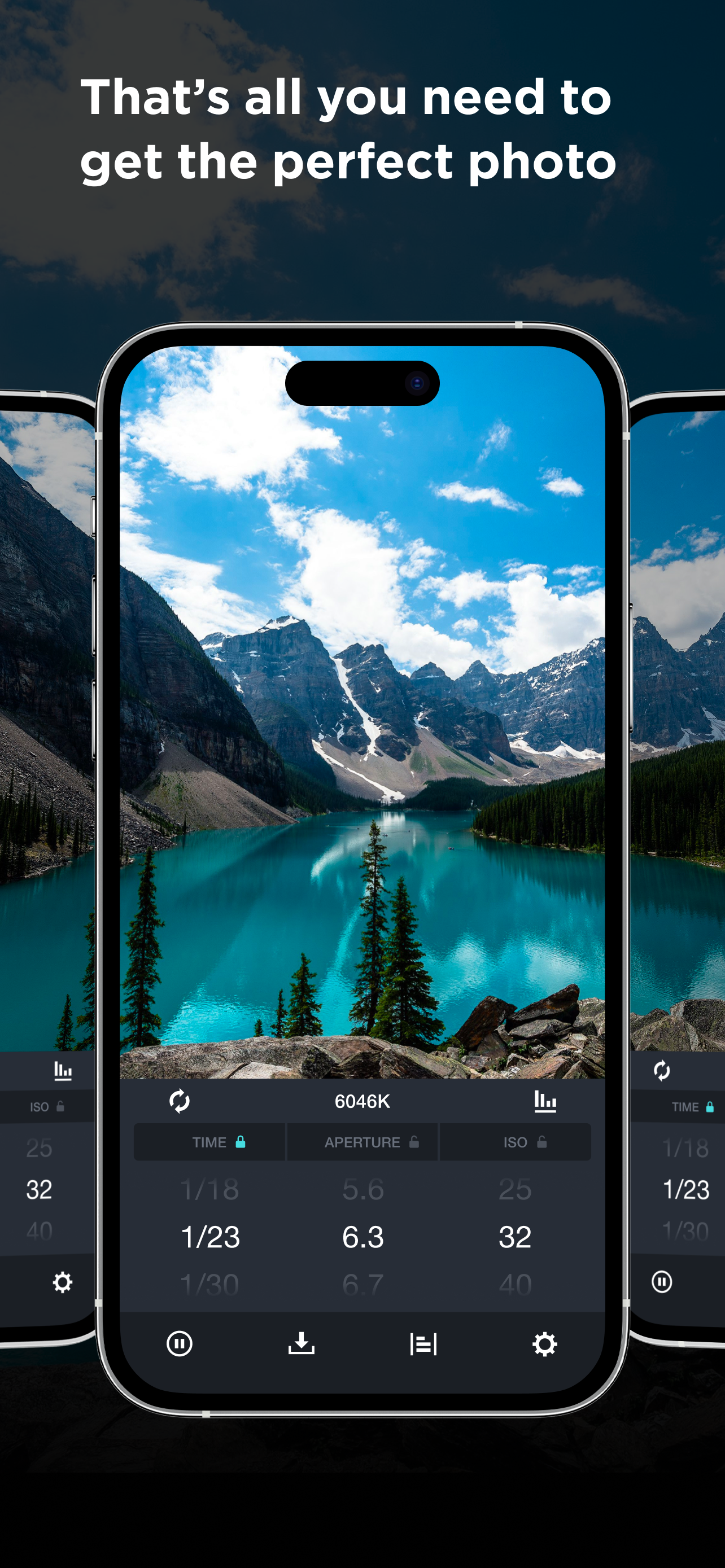Tap the pause button on center phone
Image resolution: width=725 pixels, height=1568 pixels.
click(180, 1343)
